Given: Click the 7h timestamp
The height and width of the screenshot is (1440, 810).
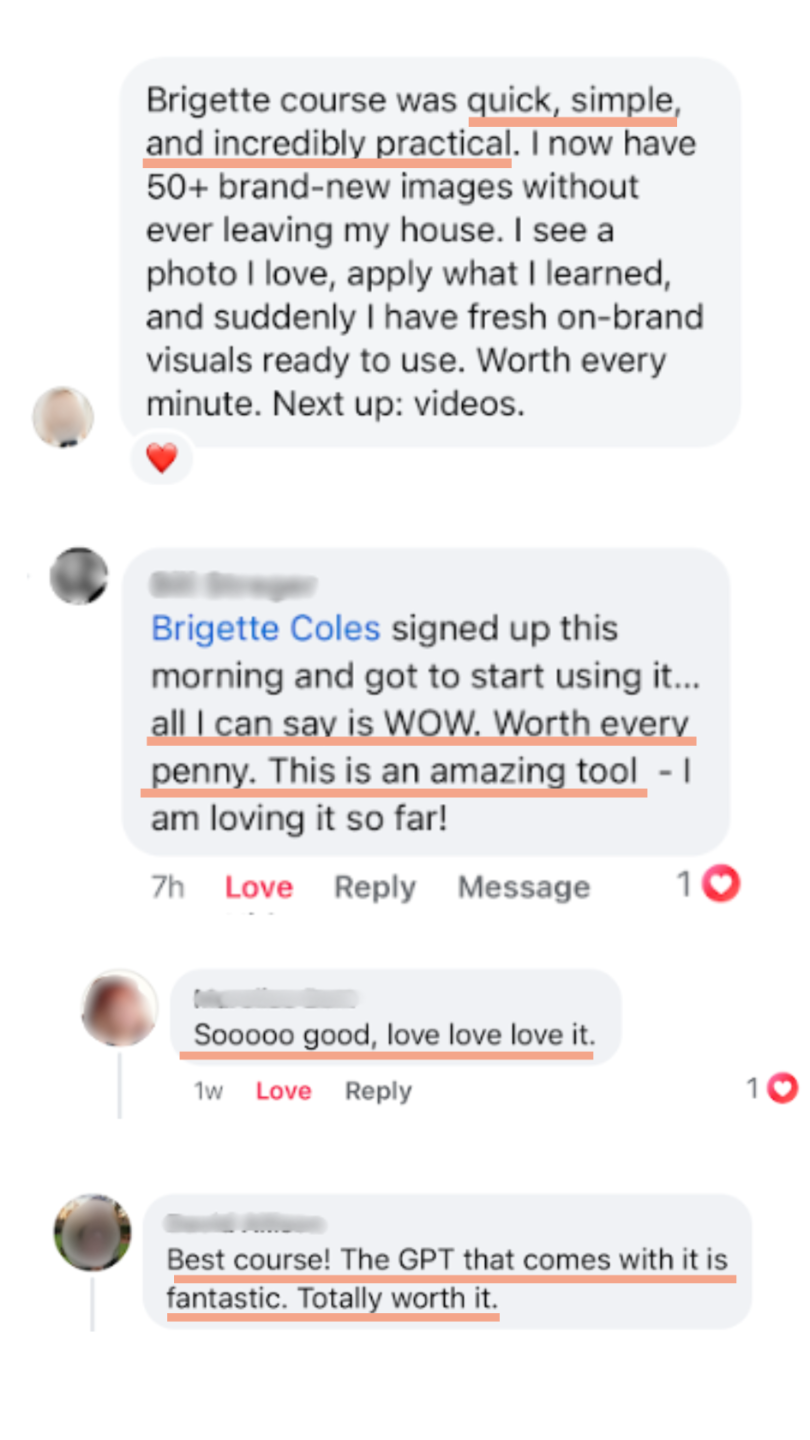Looking at the screenshot, I should (168, 887).
